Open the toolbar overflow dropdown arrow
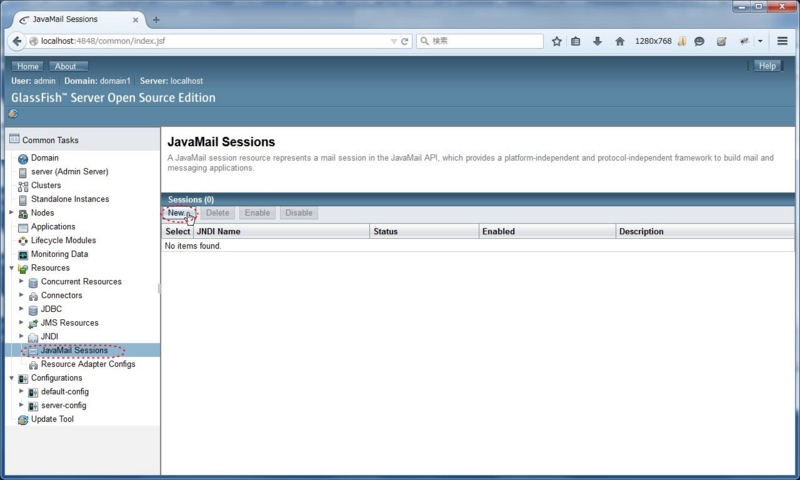The width and height of the screenshot is (800, 480). point(760,41)
